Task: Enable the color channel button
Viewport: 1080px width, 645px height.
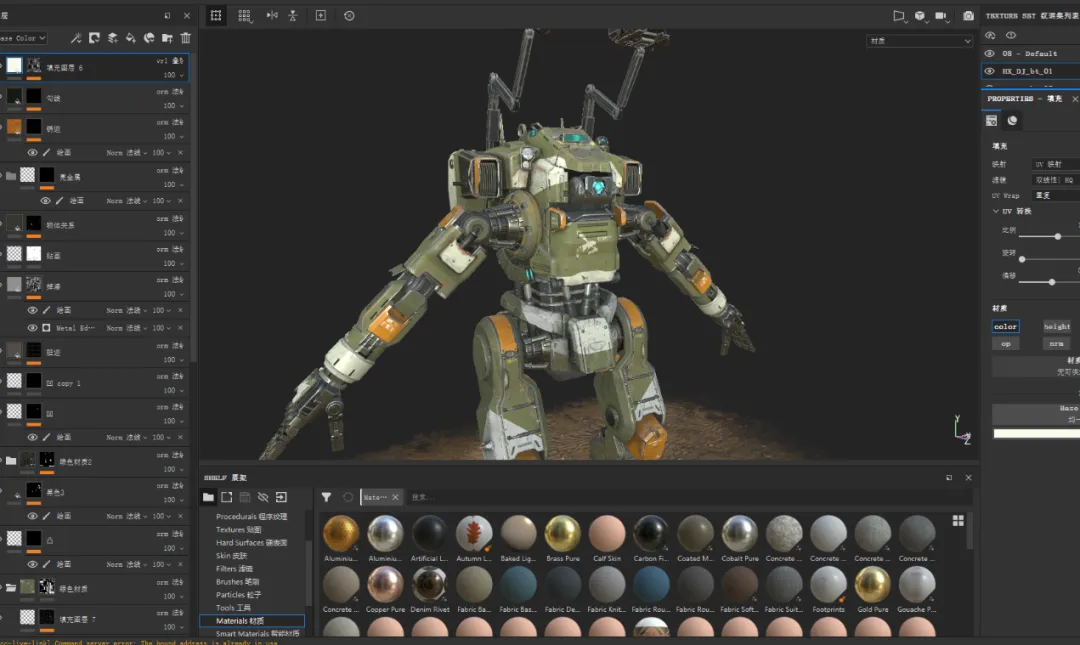Action: coord(1005,326)
